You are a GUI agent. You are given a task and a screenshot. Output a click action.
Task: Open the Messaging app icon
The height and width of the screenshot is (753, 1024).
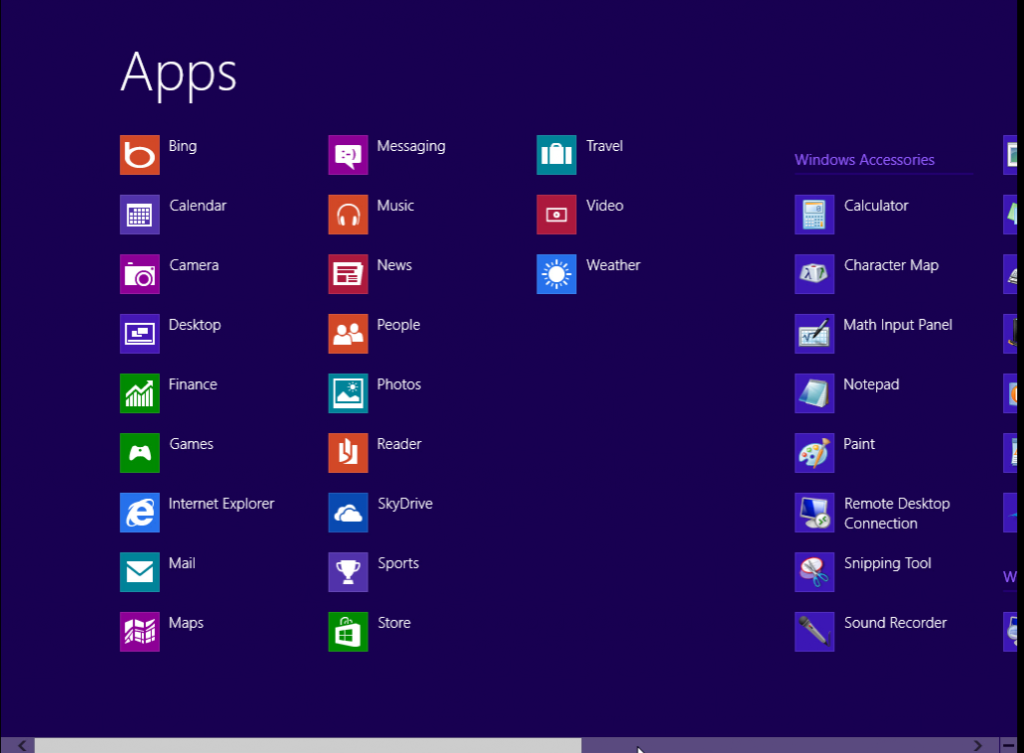click(348, 155)
